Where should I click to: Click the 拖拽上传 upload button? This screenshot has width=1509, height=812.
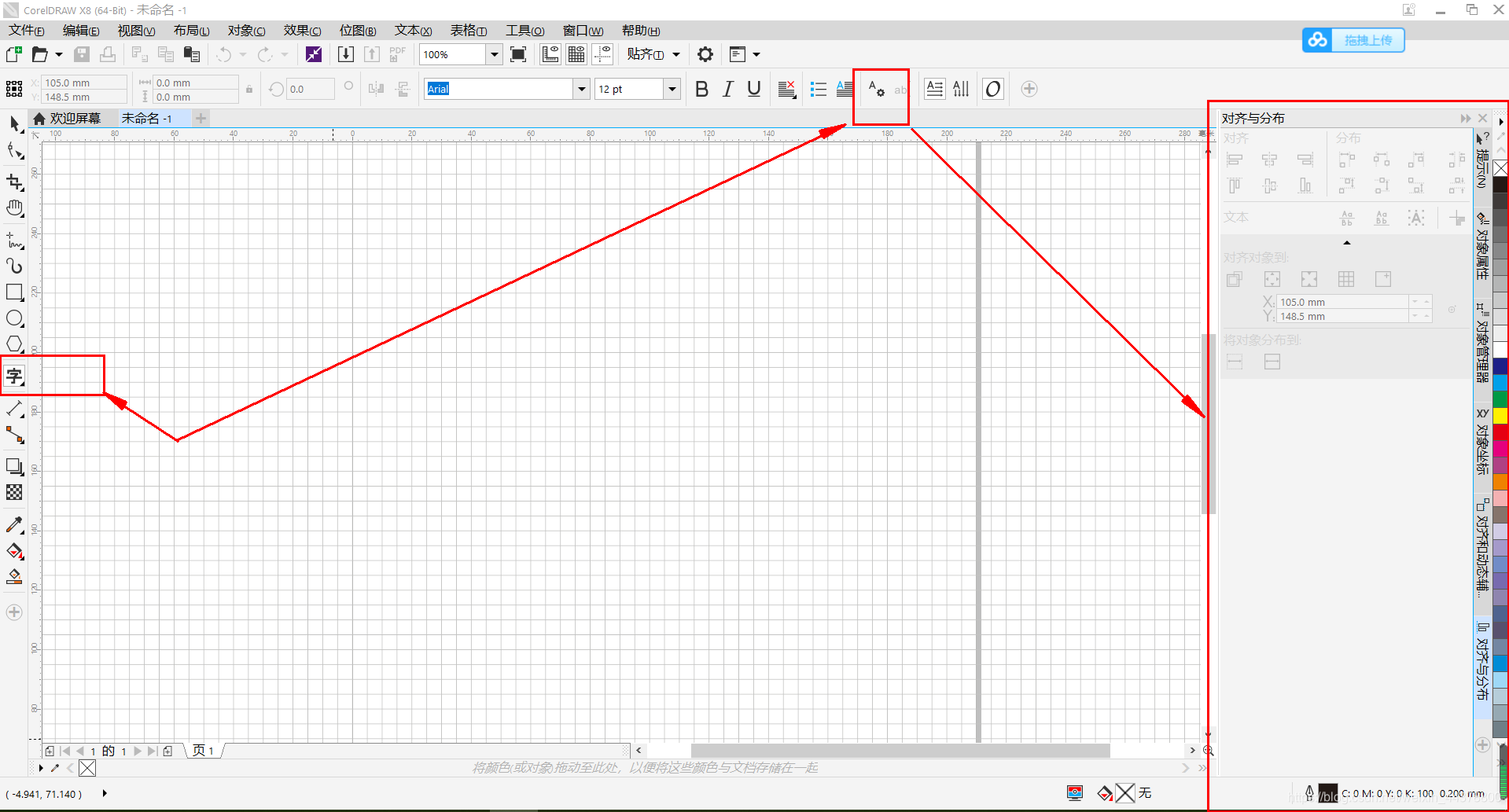(1353, 40)
